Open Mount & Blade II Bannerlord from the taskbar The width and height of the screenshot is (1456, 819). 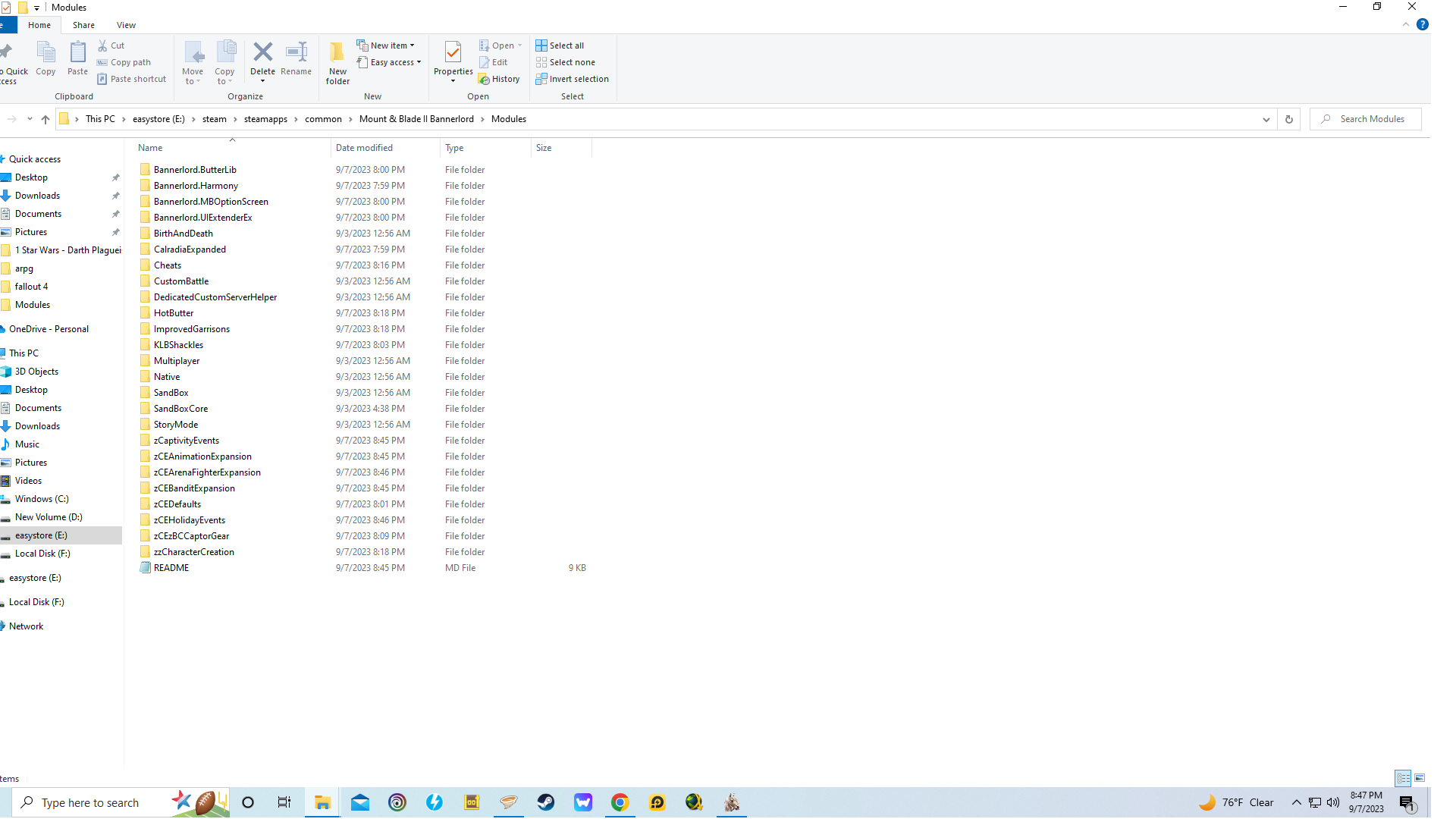point(730,802)
